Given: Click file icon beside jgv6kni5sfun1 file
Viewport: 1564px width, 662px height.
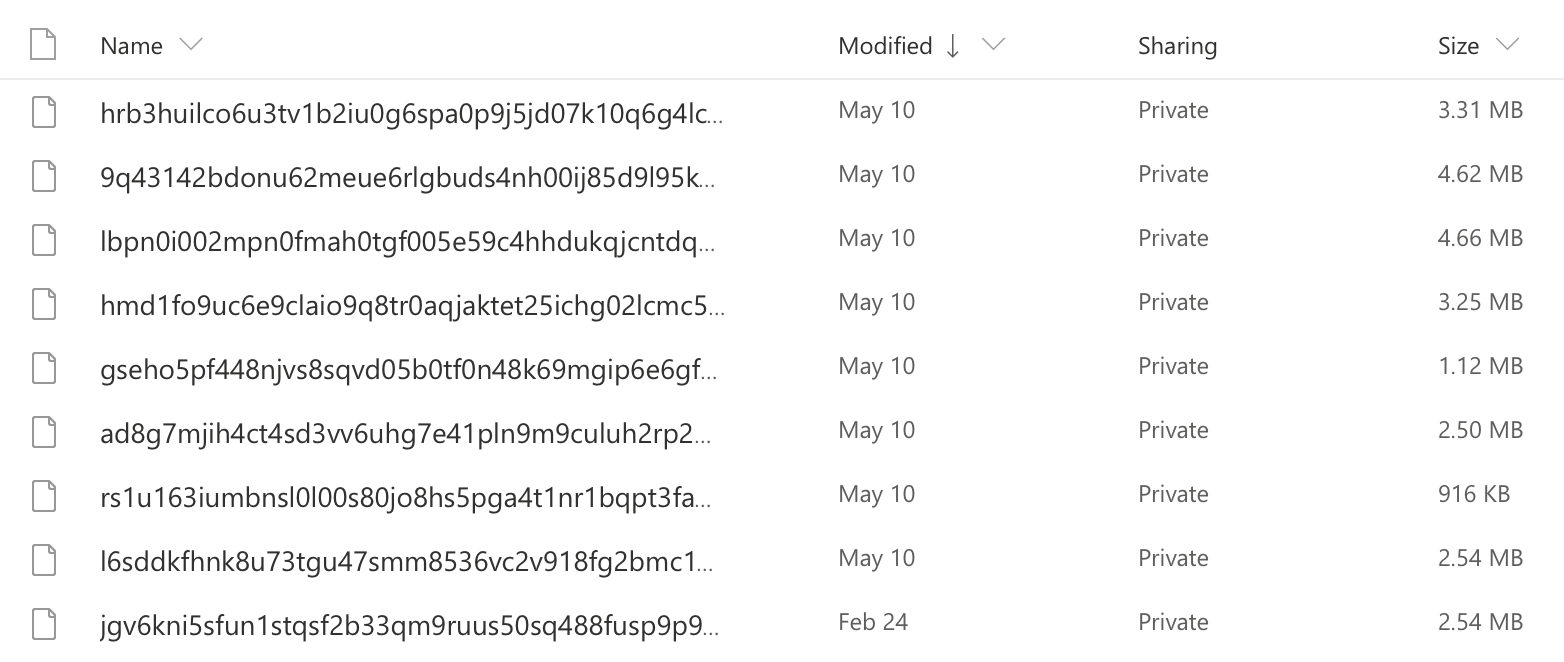Looking at the screenshot, I should click(x=43, y=622).
